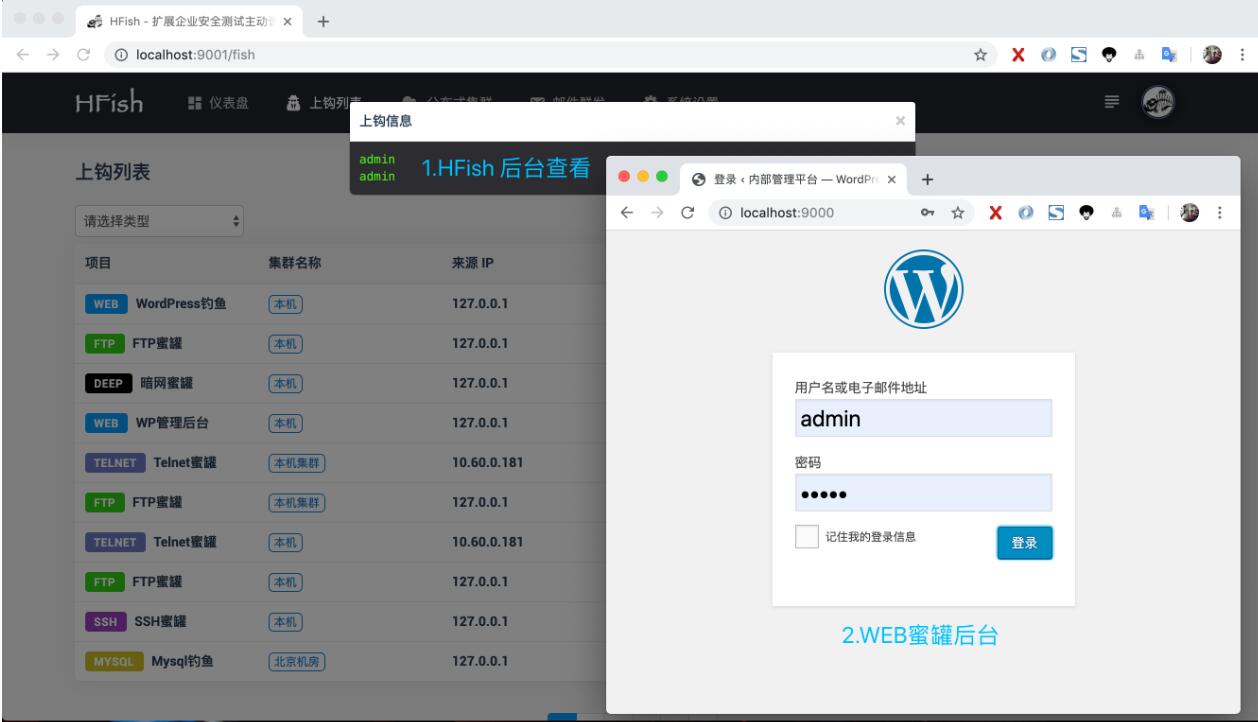This screenshot has width=1258, height=722.
Task: Click the MYSQL badge
Action: pos(114,660)
